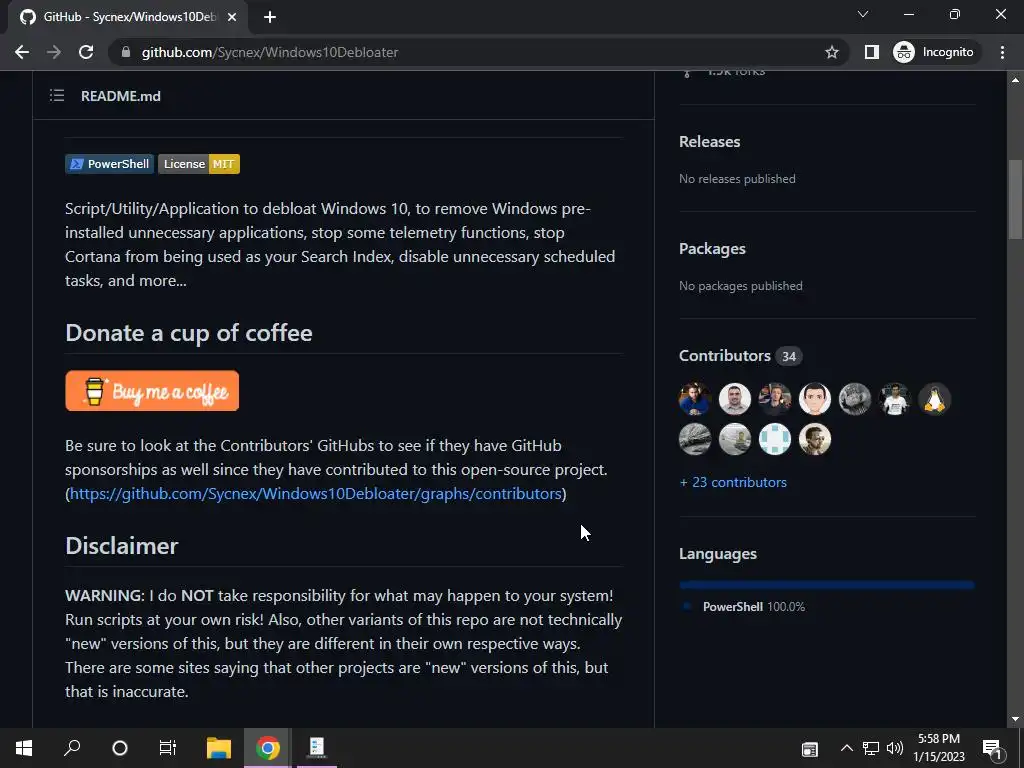Open the second avatar in second contributor row
Image resolution: width=1024 pixels, height=768 pixels.
tap(735, 440)
